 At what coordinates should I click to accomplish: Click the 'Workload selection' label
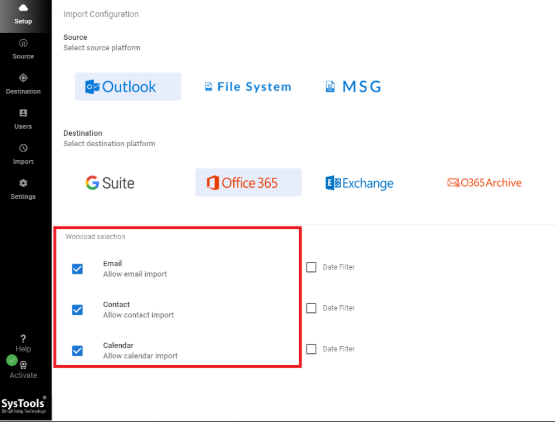point(95,236)
